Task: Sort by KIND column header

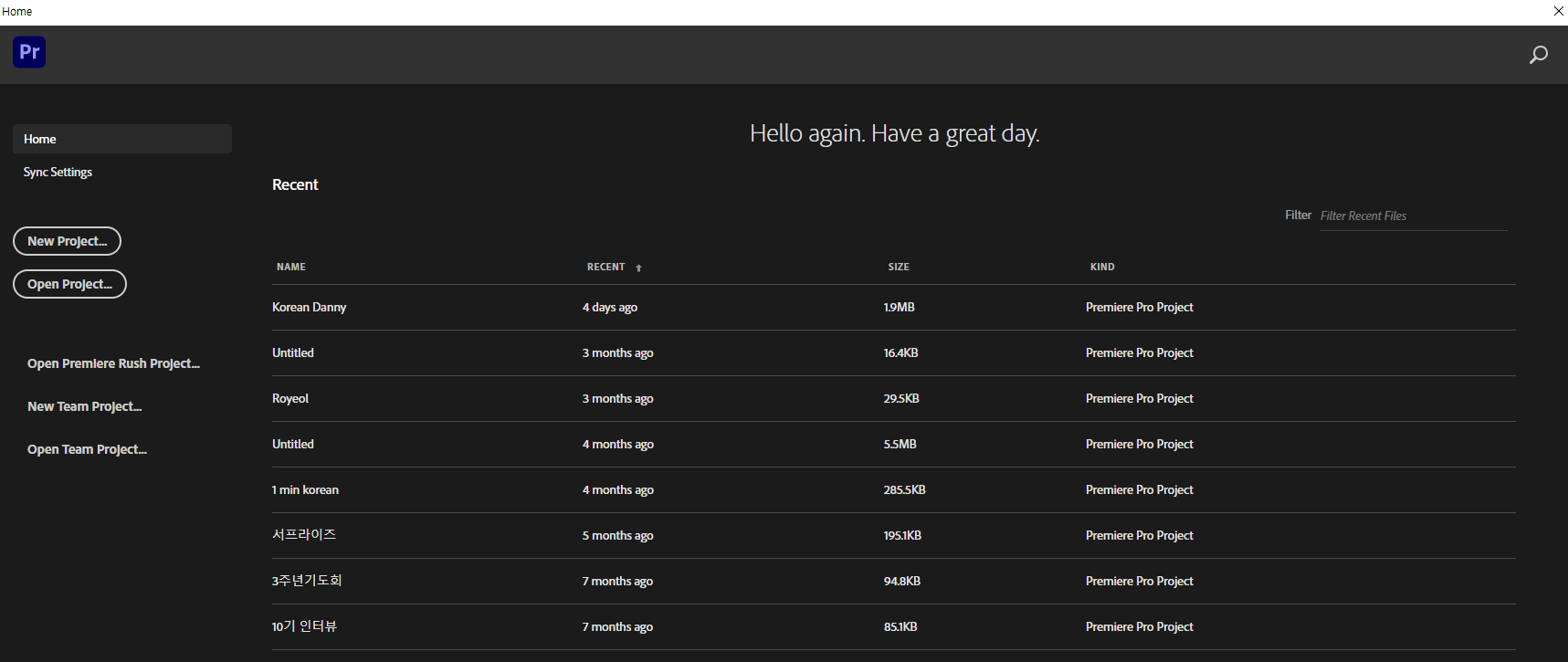Action: 1102,267
